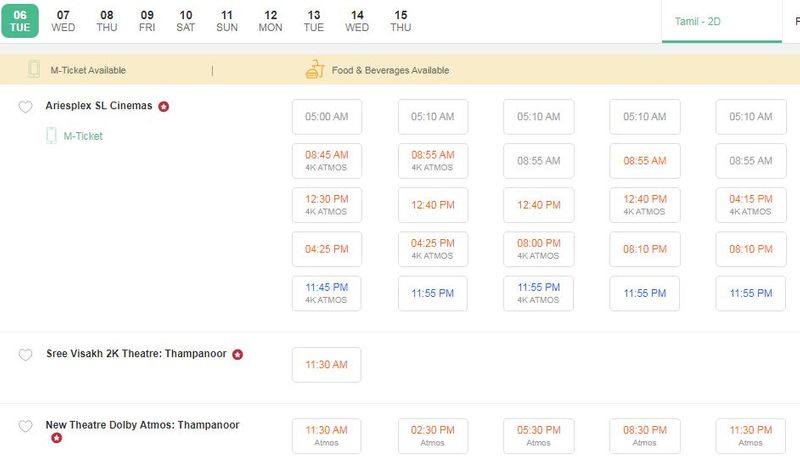Click Food & Beverages icon in banner

(315, 70)
